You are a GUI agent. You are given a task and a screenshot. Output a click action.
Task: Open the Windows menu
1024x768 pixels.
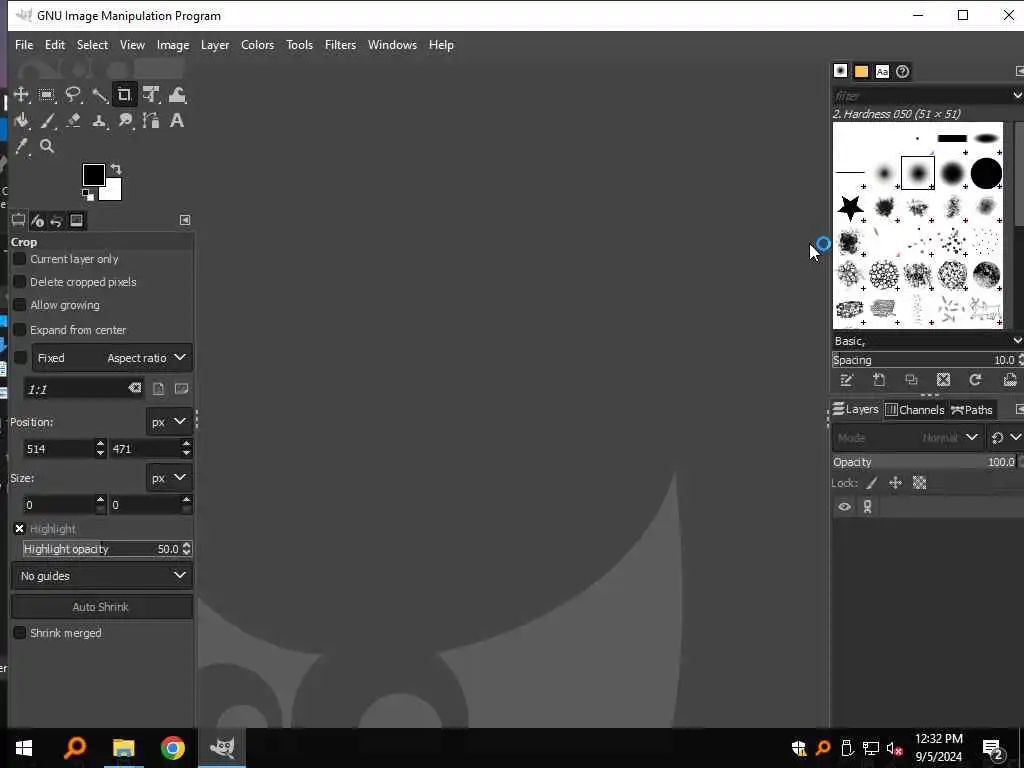pos(392,45)
